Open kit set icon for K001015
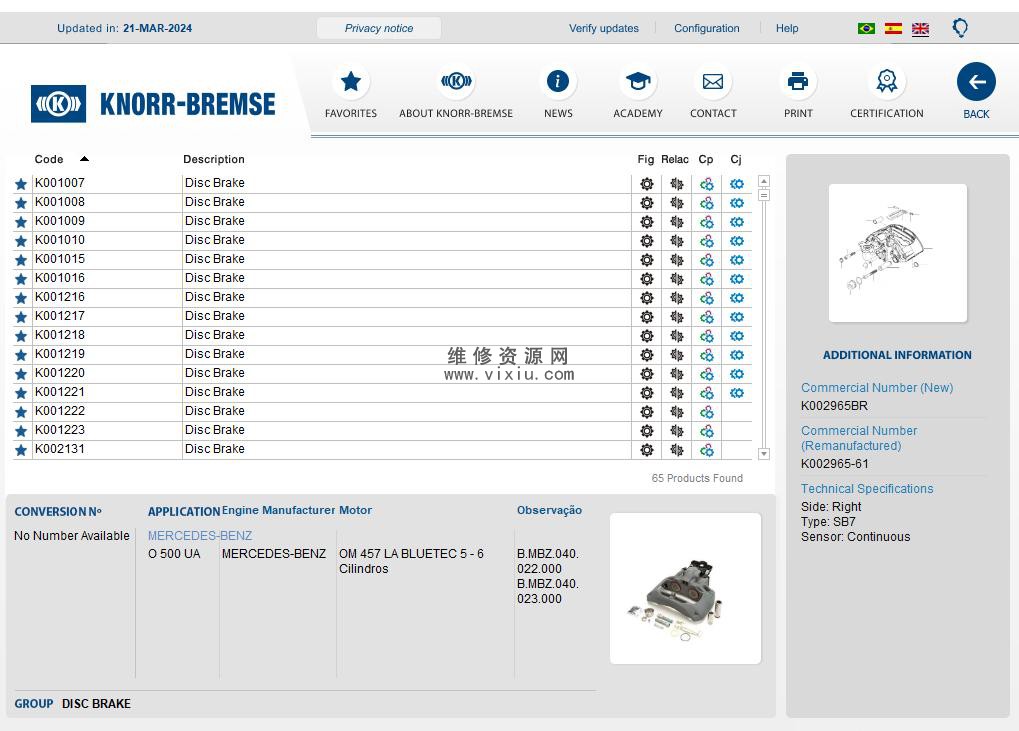Viewport: 1019px width, 731px height. pos(736,260)
